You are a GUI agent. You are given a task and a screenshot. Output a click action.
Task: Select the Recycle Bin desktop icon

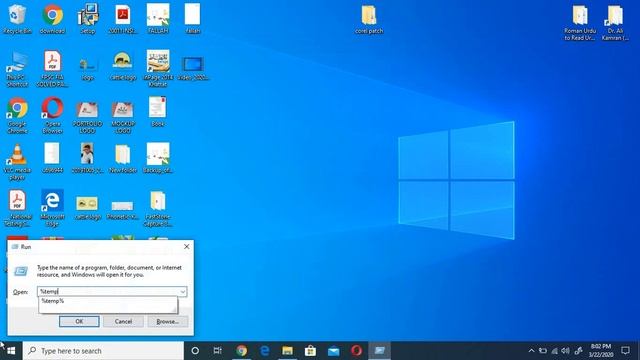(17, 19)
